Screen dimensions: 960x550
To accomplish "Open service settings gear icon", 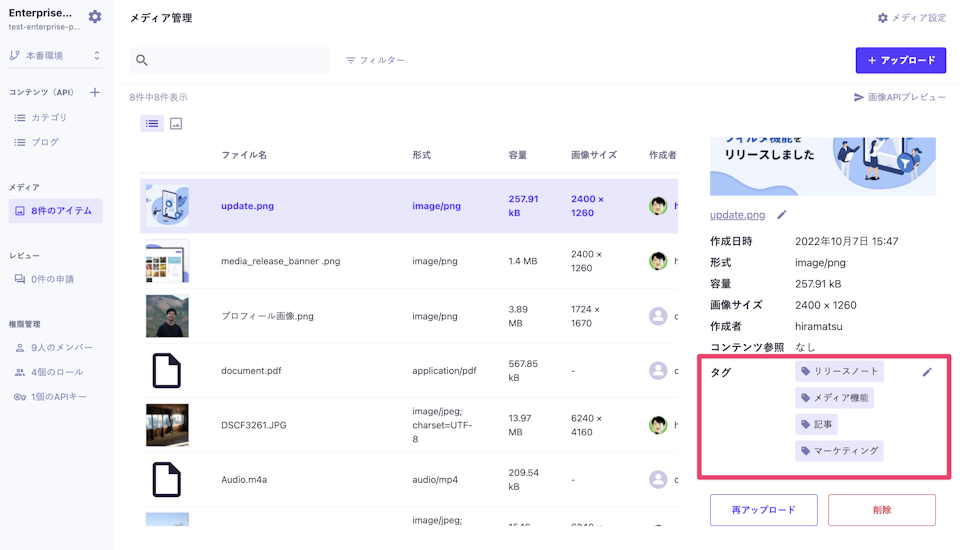I will (95, 17).
